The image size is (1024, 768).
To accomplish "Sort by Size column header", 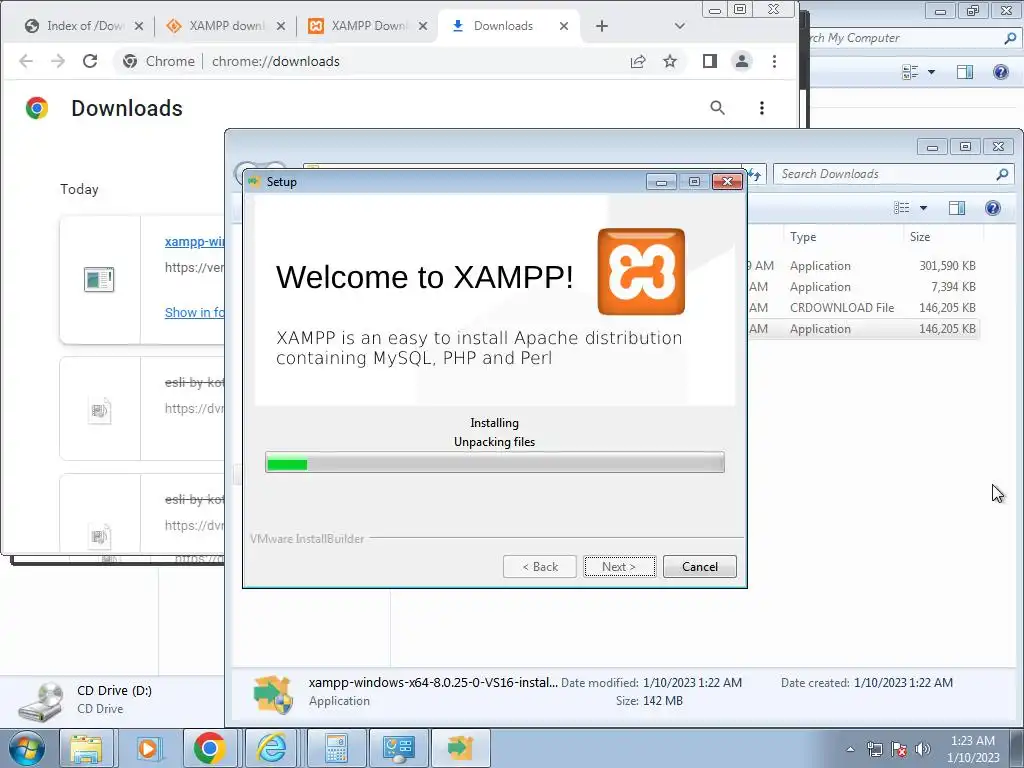I will 943,237.
